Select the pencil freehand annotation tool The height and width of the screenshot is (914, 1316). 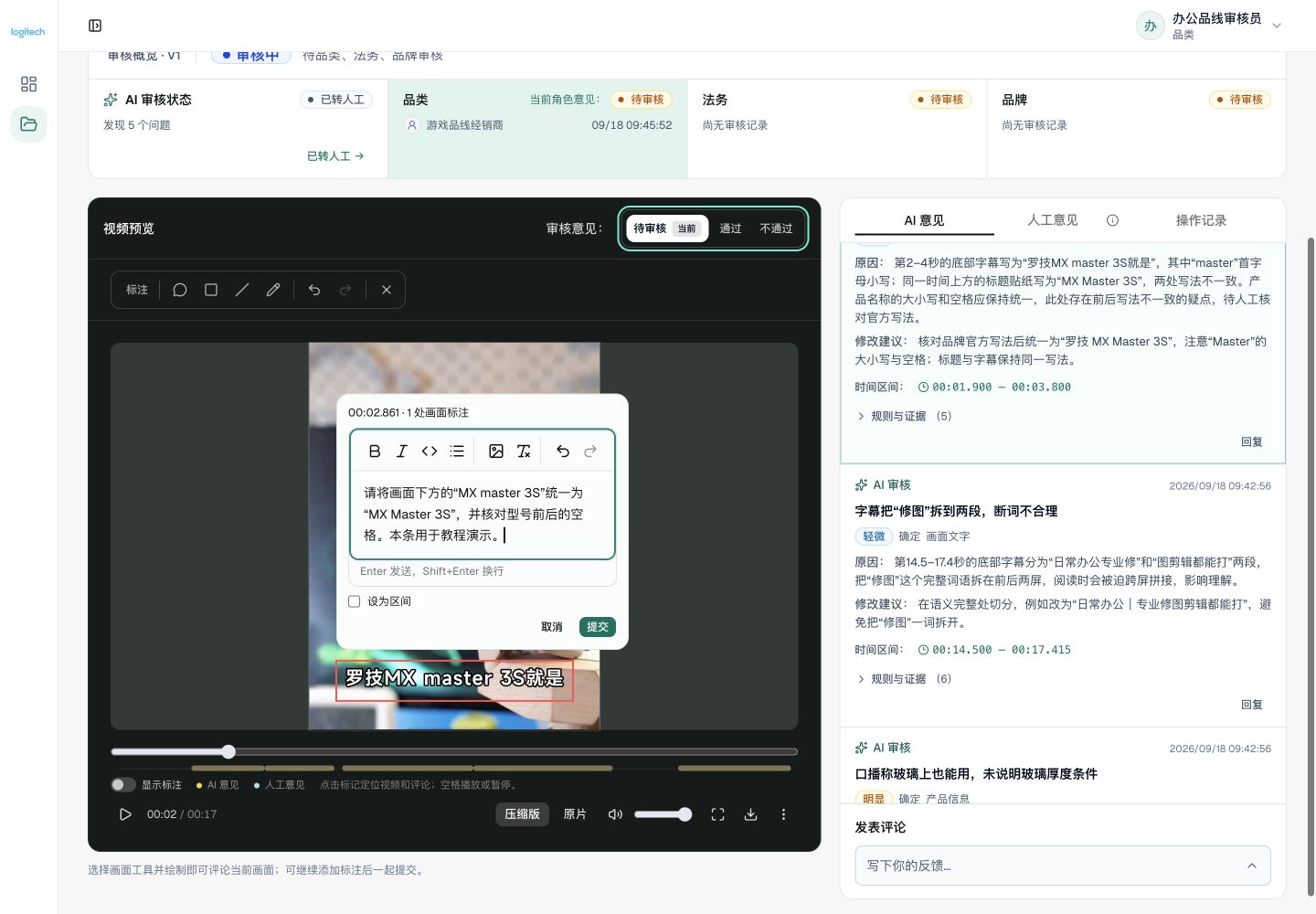click(273, 290)
